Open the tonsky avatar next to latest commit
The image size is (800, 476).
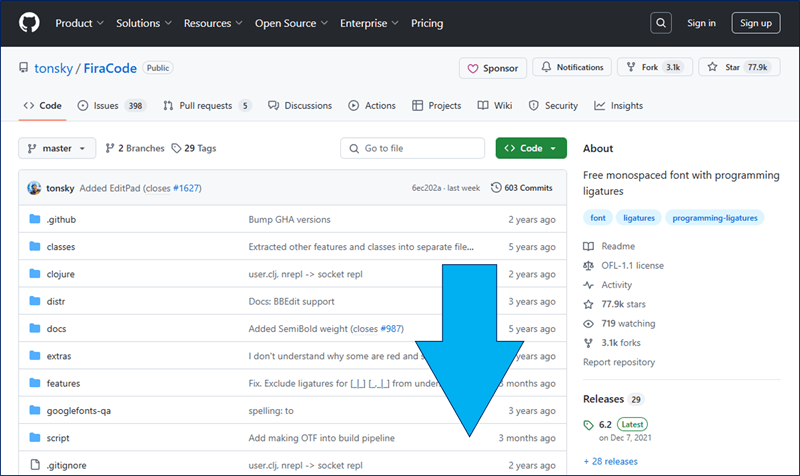click(x=34, y=188)
